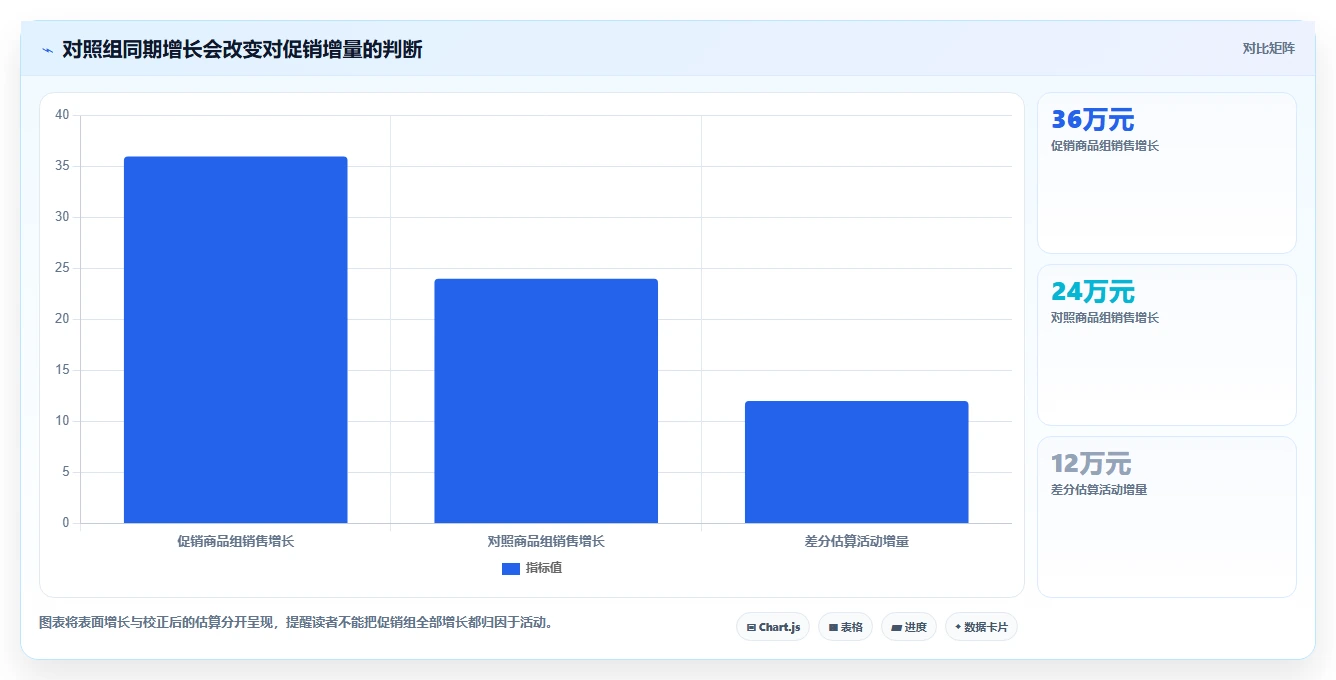This screenshot has width=1336, height=680.
Task: Click the title 对照组同期增长会改变对促销增量的判断
Action: [242, 49]
